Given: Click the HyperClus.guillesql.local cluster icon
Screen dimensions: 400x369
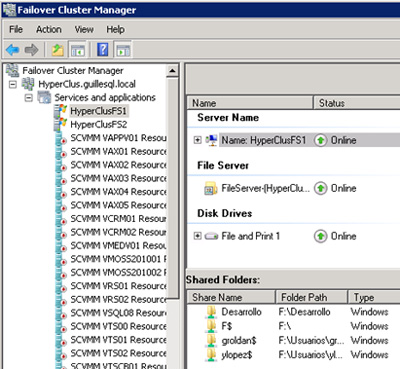Looking at the screenshot, I should pyautogui.click(x=28, y=84).
